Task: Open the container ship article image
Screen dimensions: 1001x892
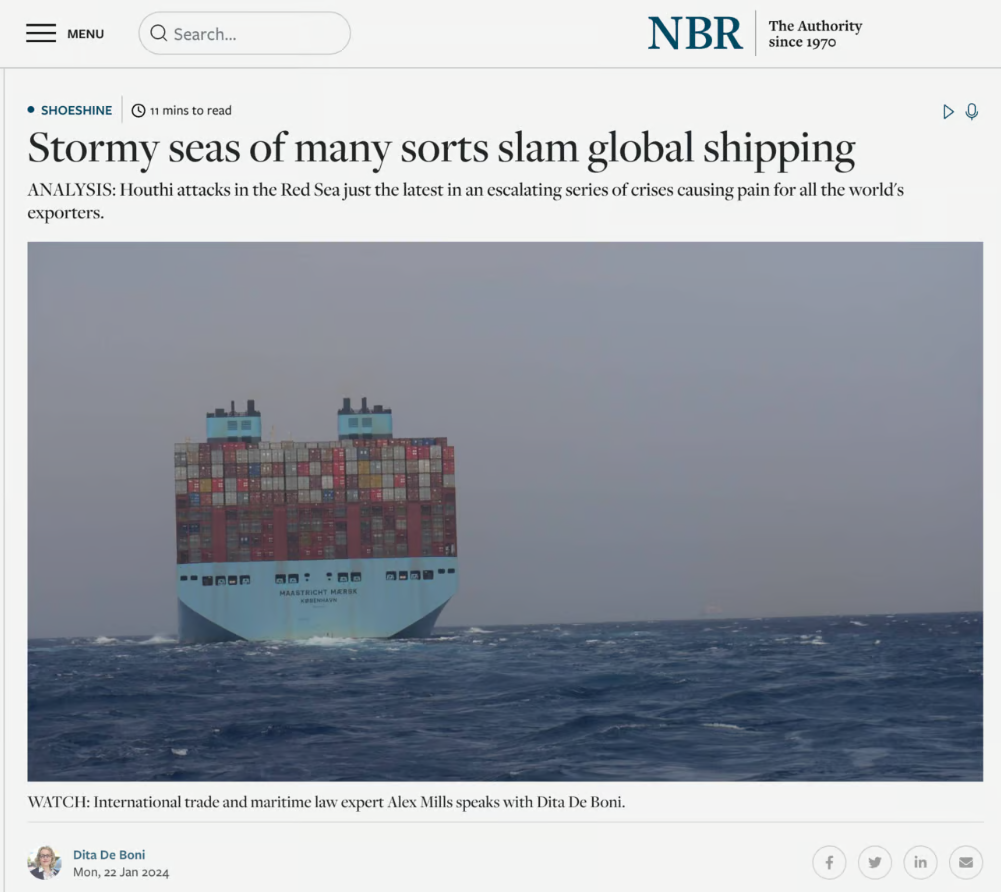Action: pos(505,511)
